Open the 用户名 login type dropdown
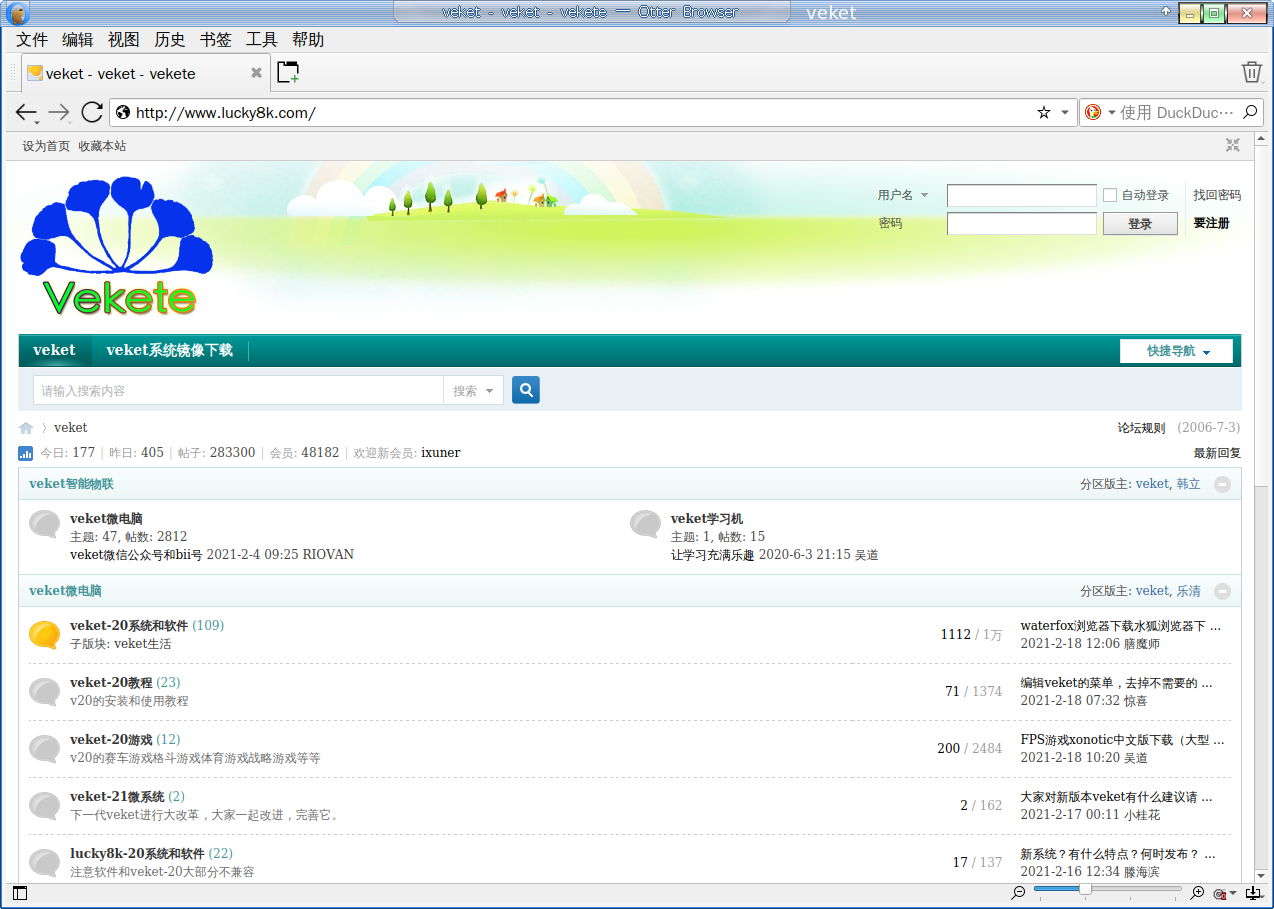 point(903,195)
